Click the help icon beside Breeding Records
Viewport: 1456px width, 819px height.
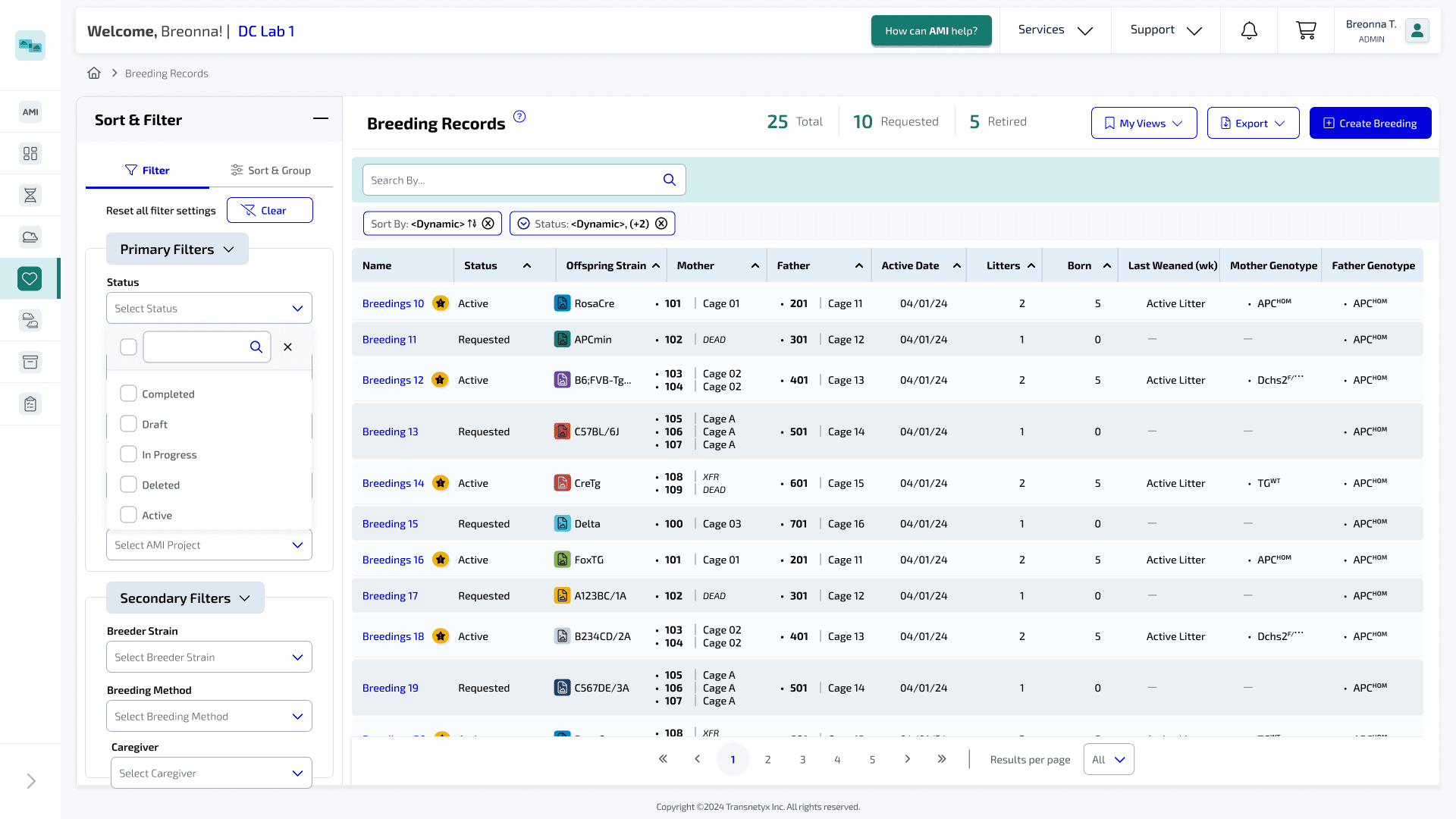point(519,117)
